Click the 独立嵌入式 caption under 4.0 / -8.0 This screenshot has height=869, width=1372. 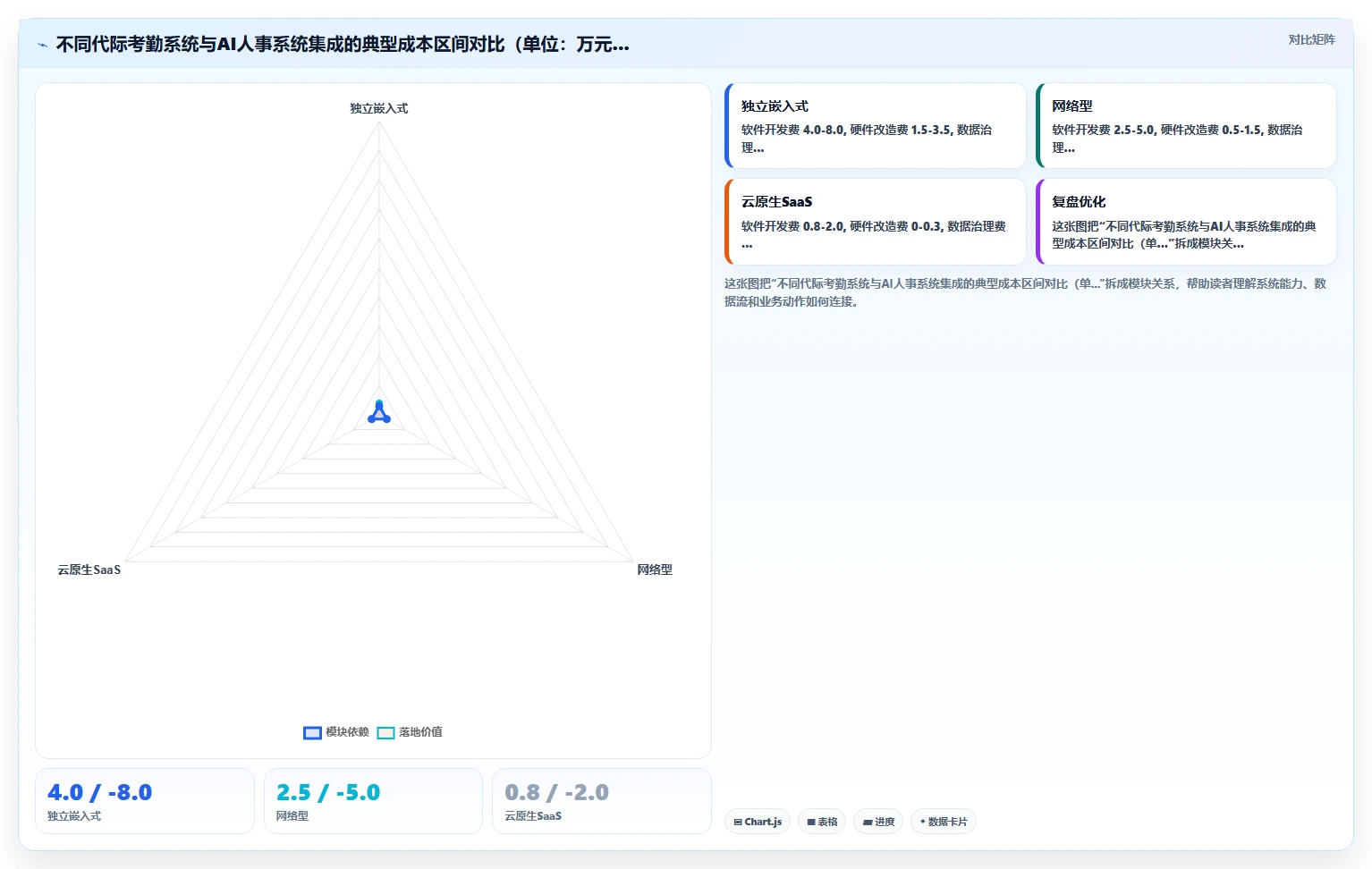74,816
